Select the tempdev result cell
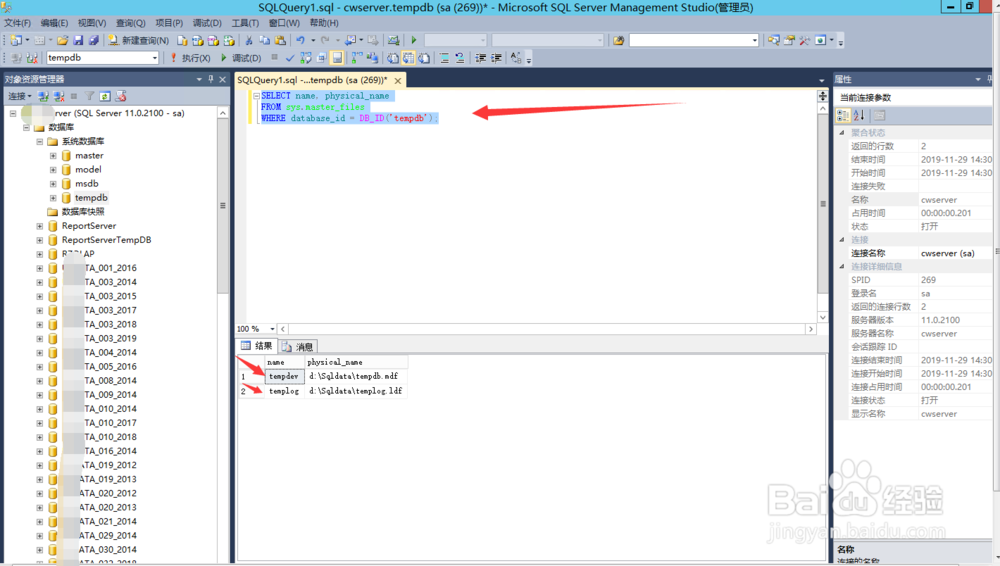Image resolution: width=1000 pixels, height=566 pixels. (284, 376)
